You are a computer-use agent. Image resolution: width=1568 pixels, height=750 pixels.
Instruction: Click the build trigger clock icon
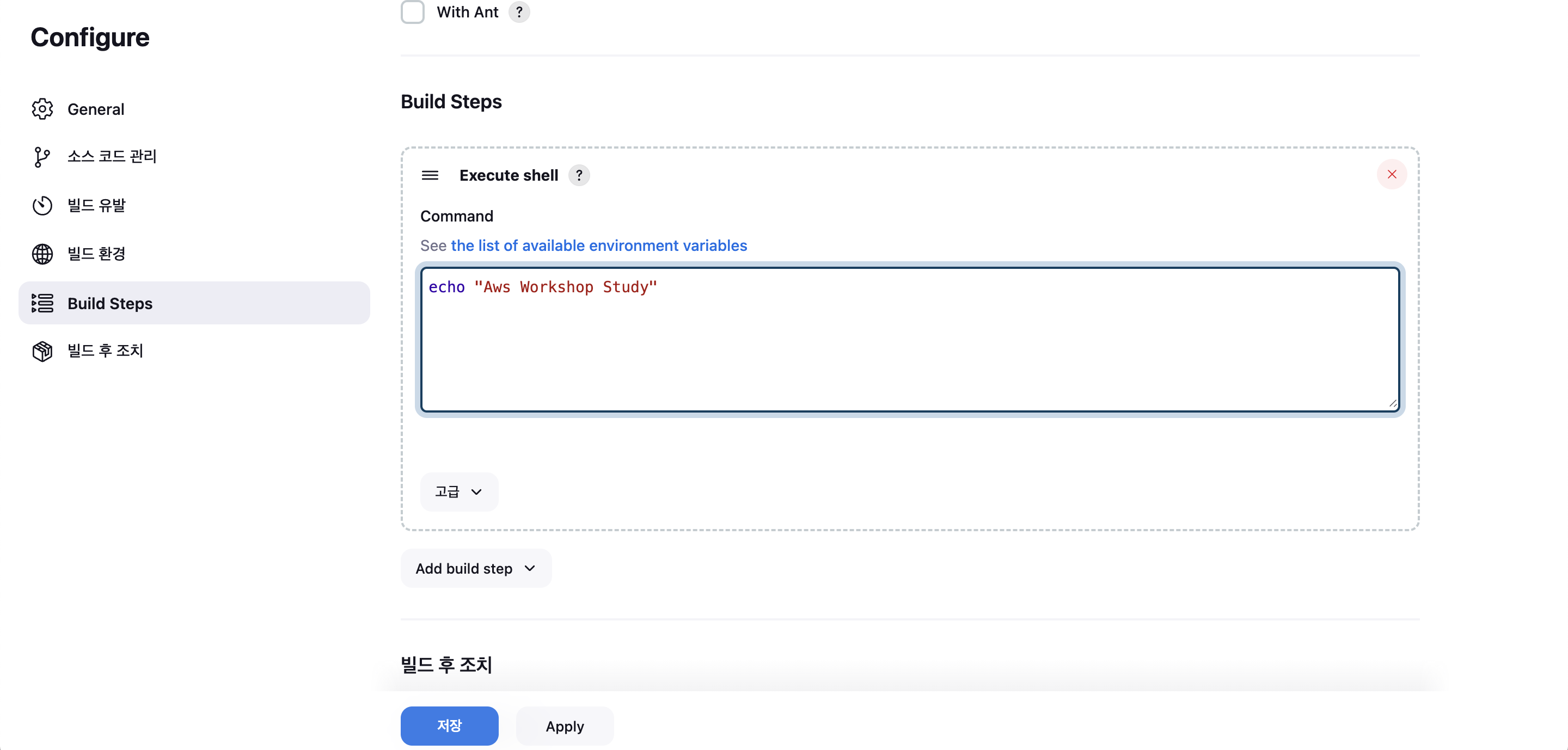pyautogui.click(x=42, y=206)
